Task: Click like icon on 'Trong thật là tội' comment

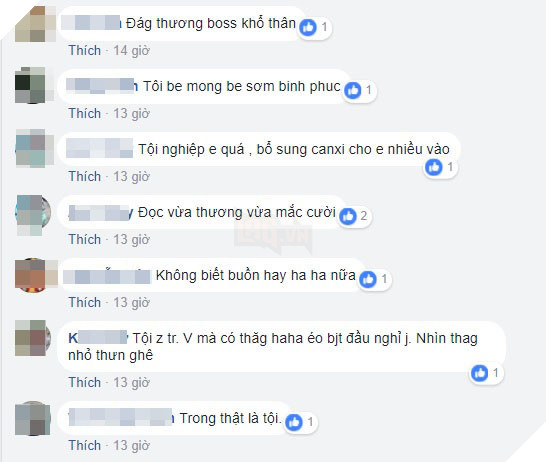Action: (294, 422)
